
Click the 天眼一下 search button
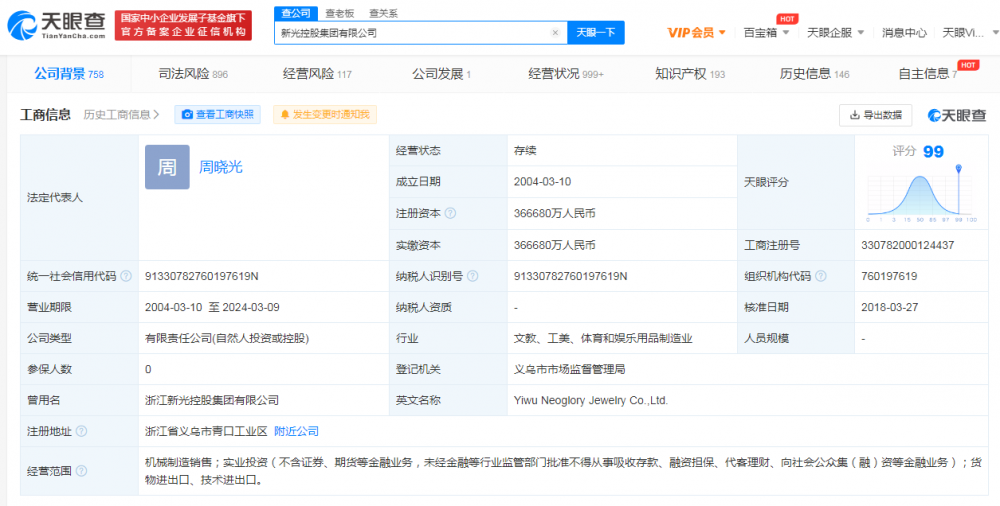click(596, 33)
